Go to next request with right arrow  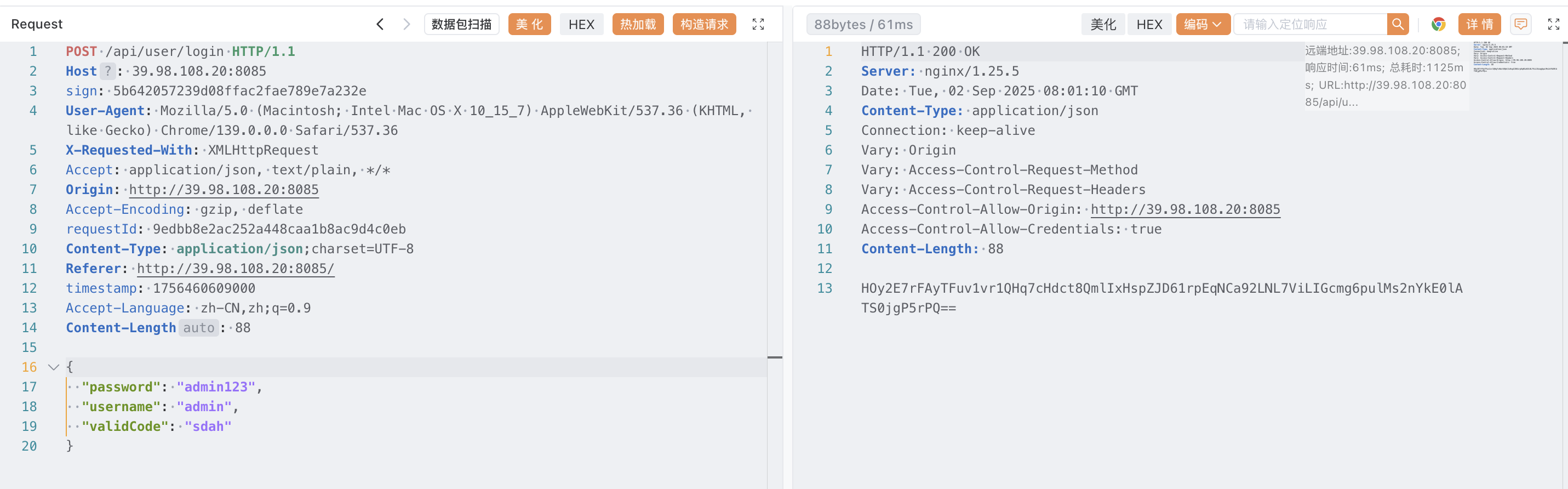click(x=407, y=24)
